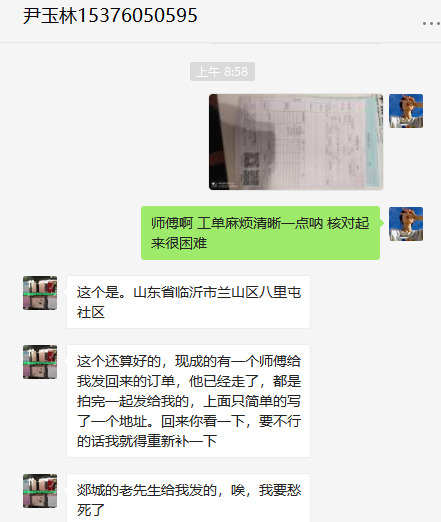Click the text 要不行的话我就得重新补一下
This screenshot has height=522, width=441.
189,431
